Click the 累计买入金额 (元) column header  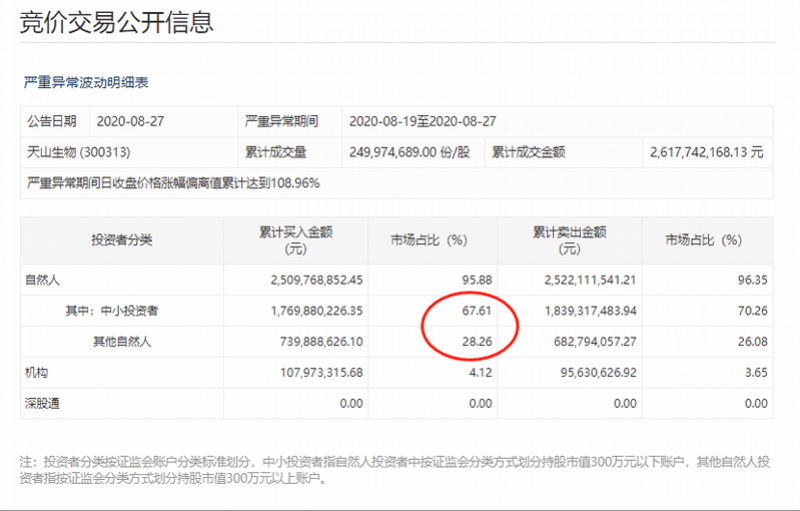pos(296,240)
